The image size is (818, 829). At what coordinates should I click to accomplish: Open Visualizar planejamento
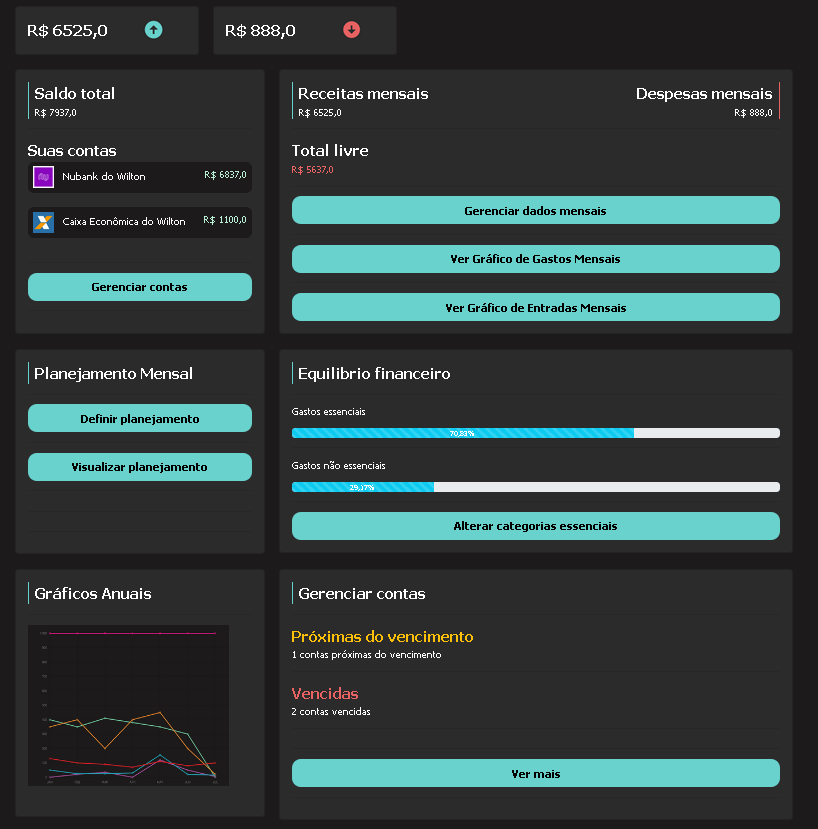point(139,466)
